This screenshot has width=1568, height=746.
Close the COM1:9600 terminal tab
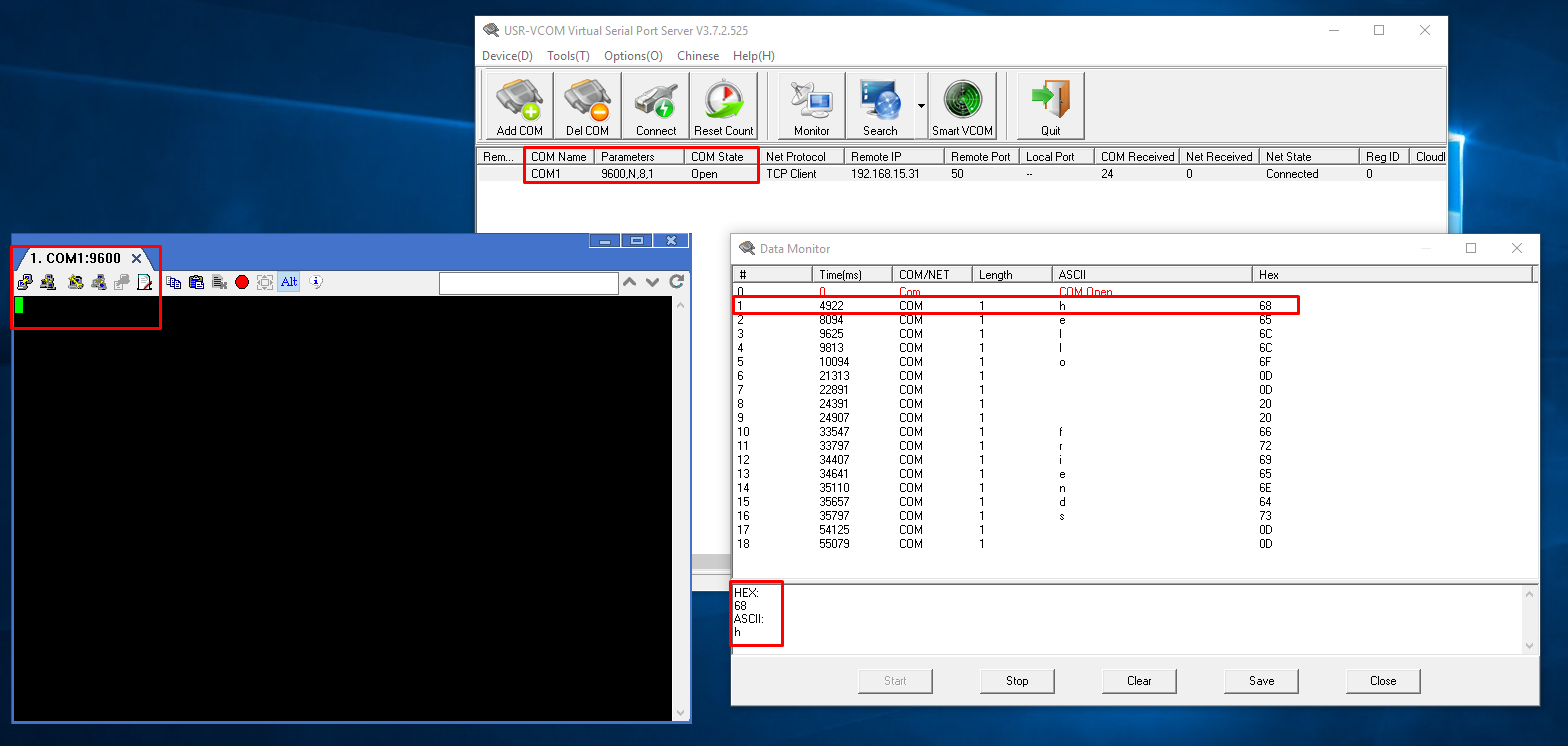tap(137, 259)
